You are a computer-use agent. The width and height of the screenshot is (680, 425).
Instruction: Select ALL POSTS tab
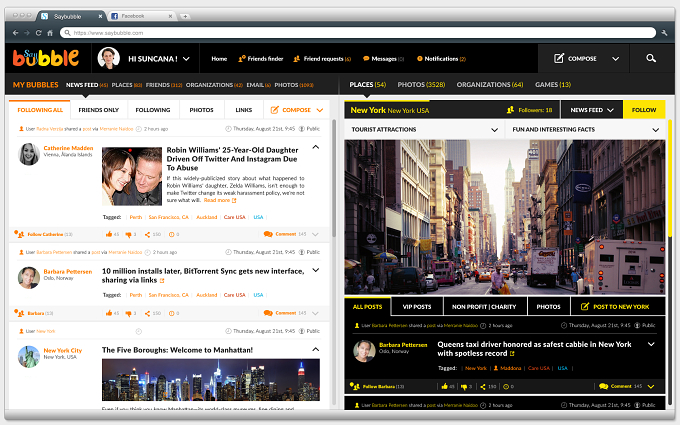click(x=367, y=307)
